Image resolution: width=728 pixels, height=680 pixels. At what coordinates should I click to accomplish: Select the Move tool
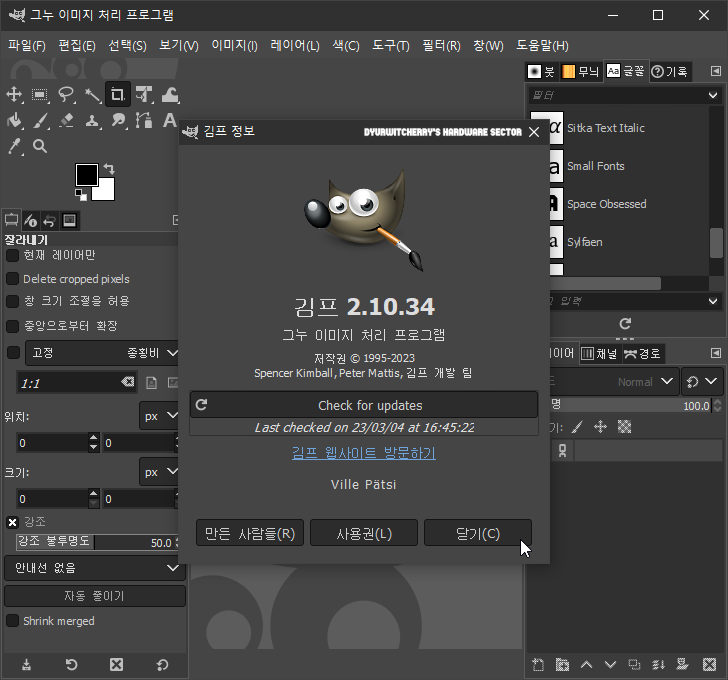14,95
